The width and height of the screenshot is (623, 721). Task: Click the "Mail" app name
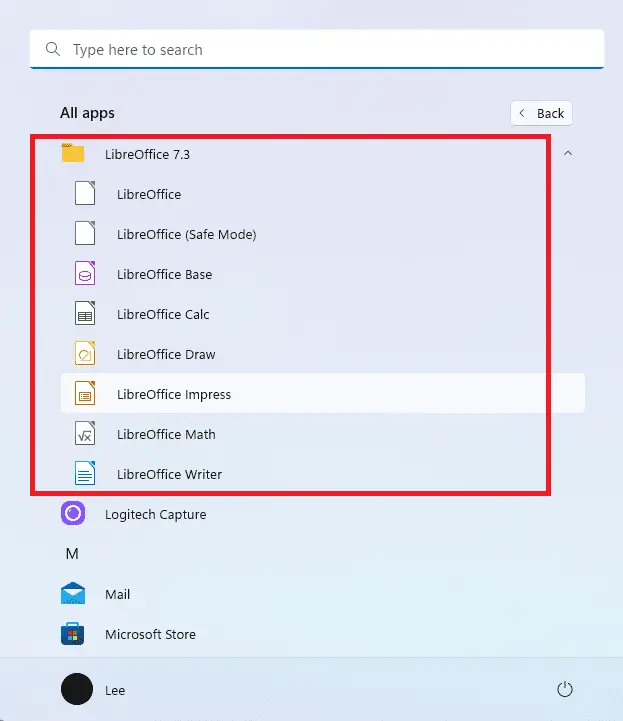click(117, 595)
